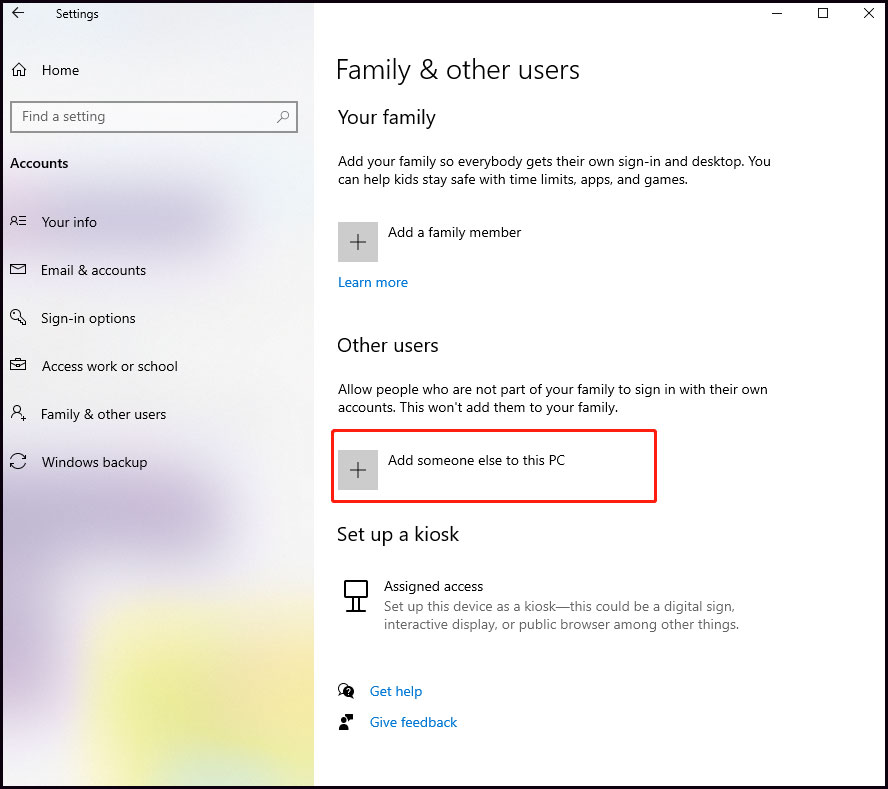Image resolution: width=888 pixels, height=789 pixels.
Task: Click Add someone else to this PC
Action: [477, 461]
